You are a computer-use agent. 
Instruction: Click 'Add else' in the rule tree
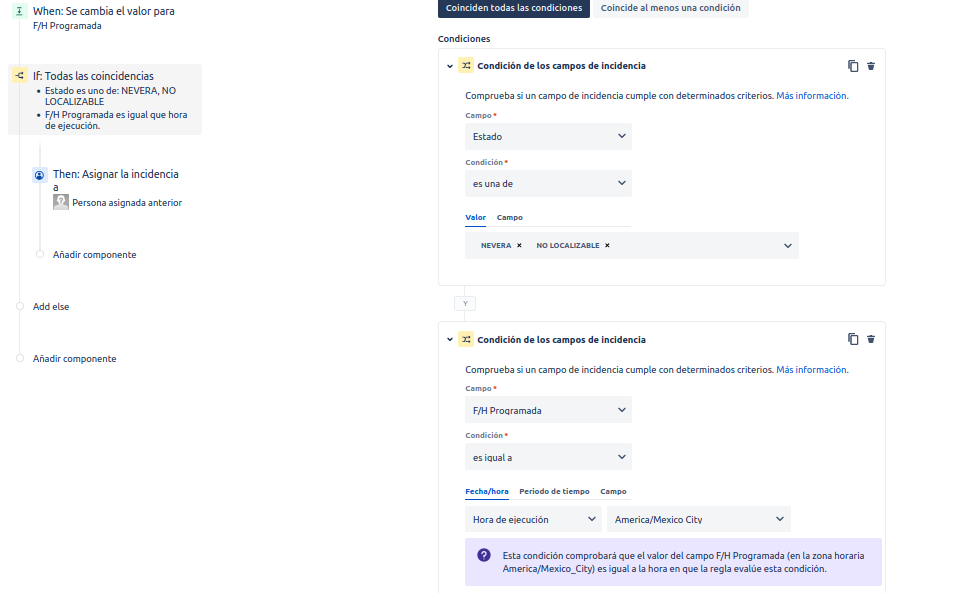(51, 307)
